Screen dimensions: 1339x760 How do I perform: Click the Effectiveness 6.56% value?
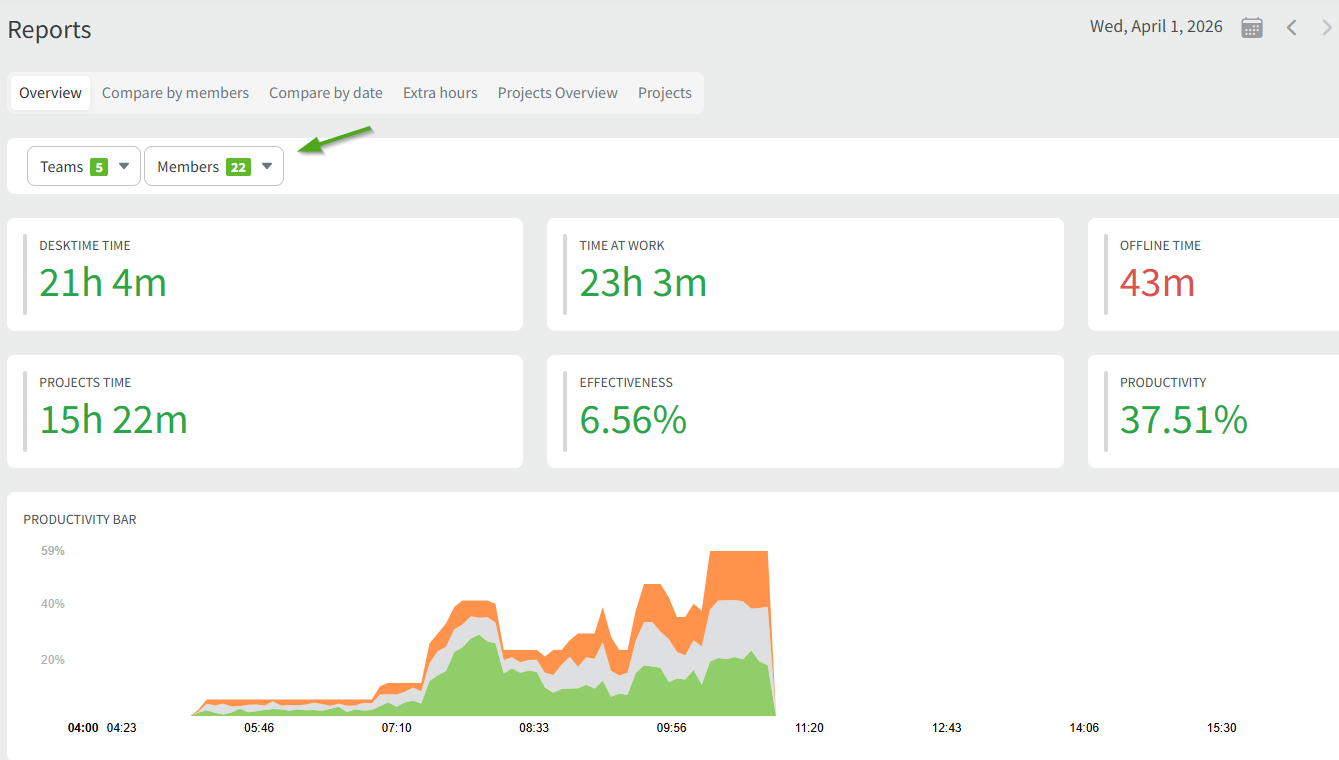pyautogui.click(x=633, y=420)
